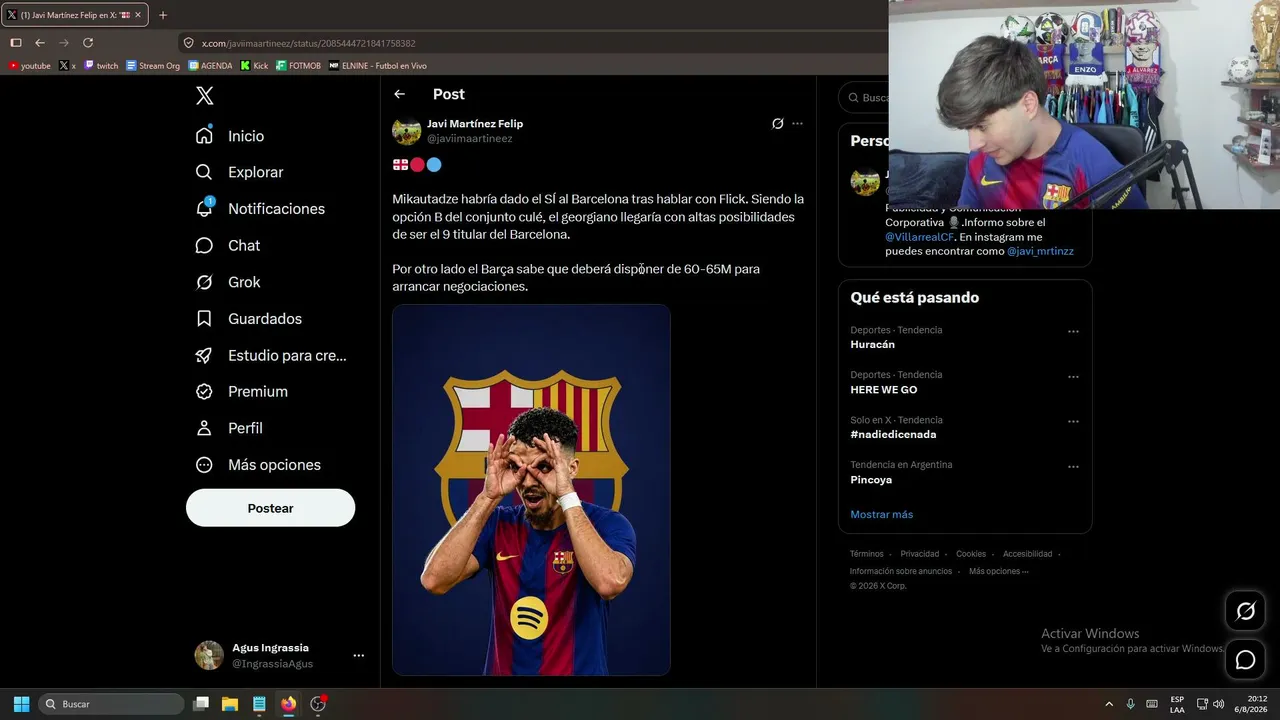
Task: Expand Más opciones footer link
Action: click(x=998, y=571)
